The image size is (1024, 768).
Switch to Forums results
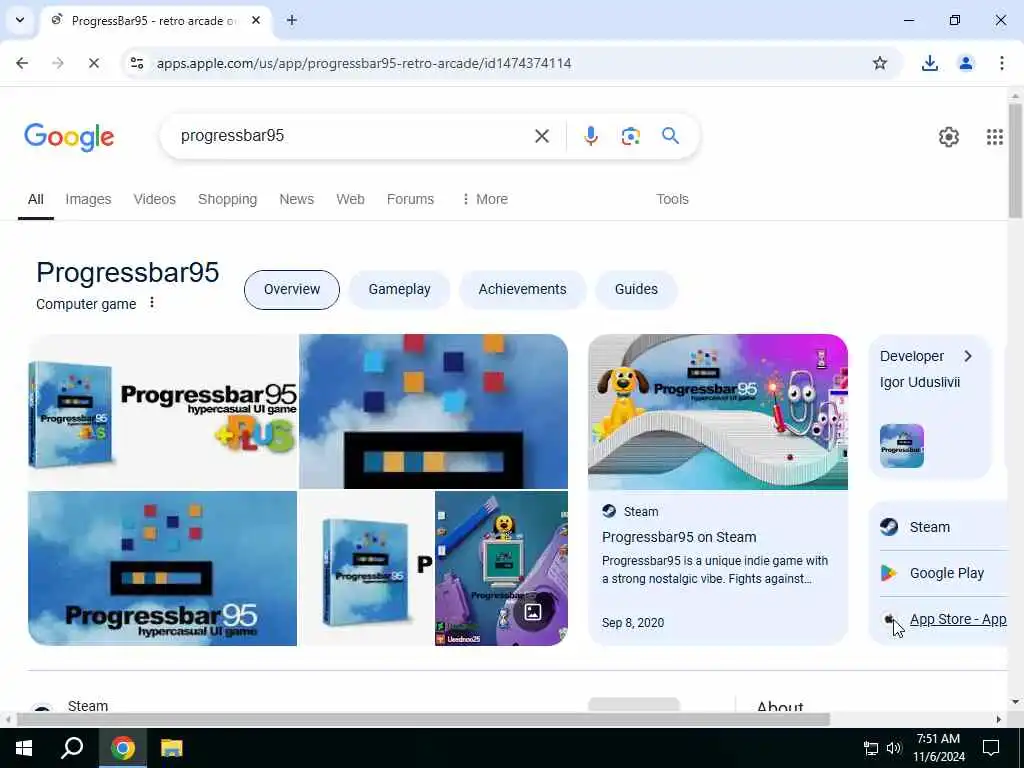point(410,199)
